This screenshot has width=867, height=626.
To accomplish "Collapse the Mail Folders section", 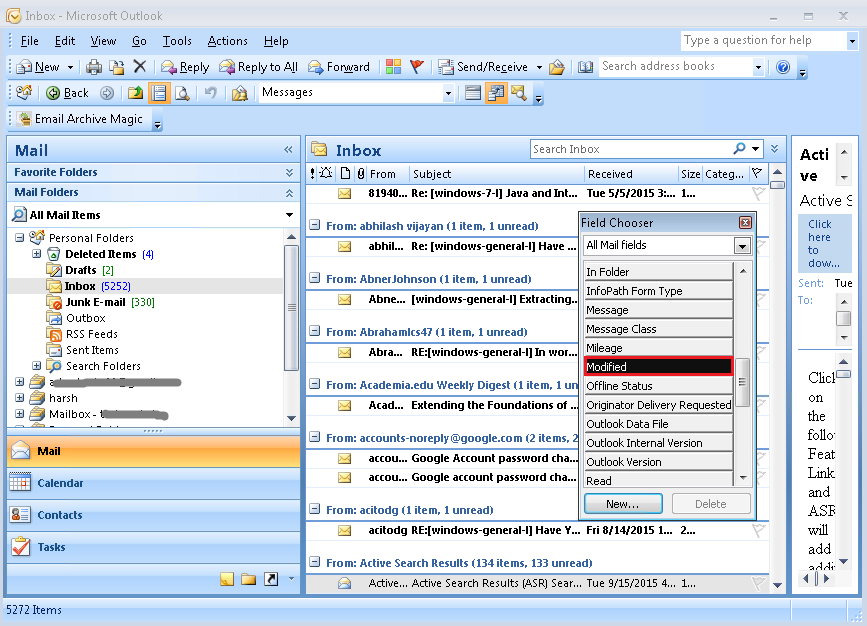I will [x=289, y=192].
